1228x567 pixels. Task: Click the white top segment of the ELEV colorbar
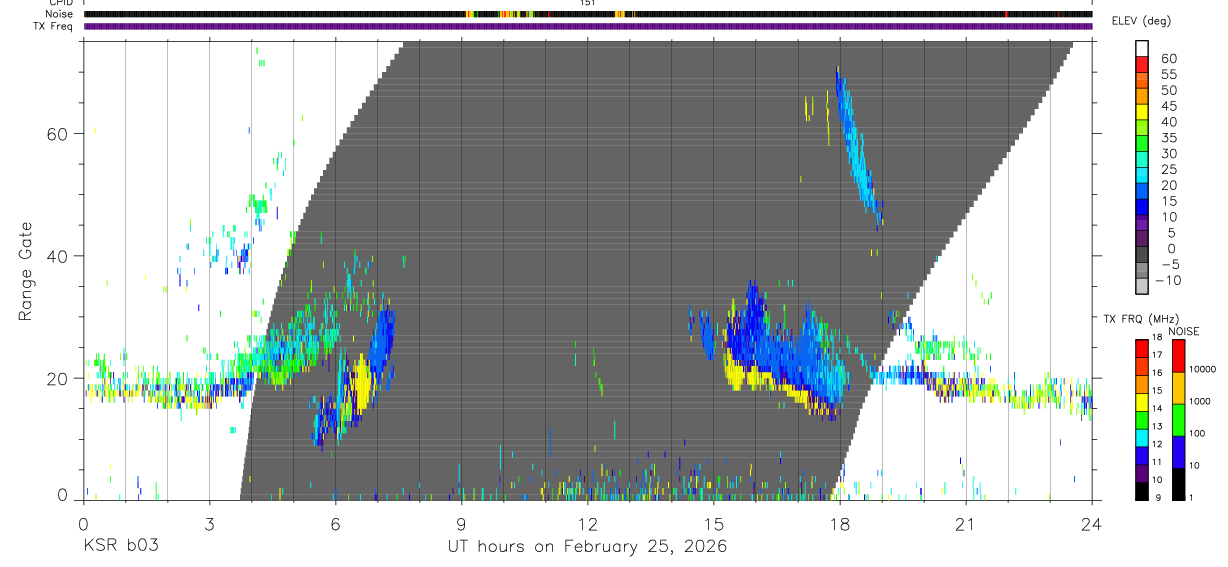[1142, 49]
